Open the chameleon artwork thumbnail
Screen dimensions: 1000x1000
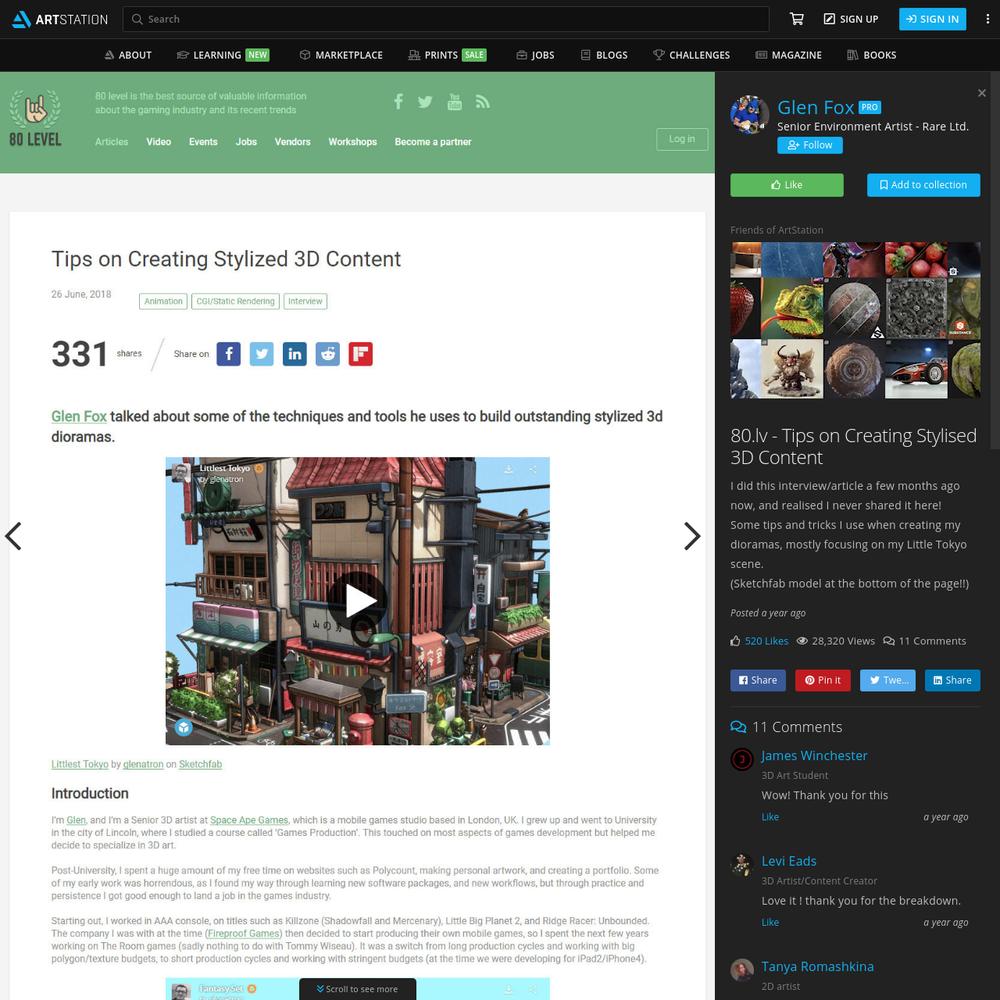[x=791, y=308]
